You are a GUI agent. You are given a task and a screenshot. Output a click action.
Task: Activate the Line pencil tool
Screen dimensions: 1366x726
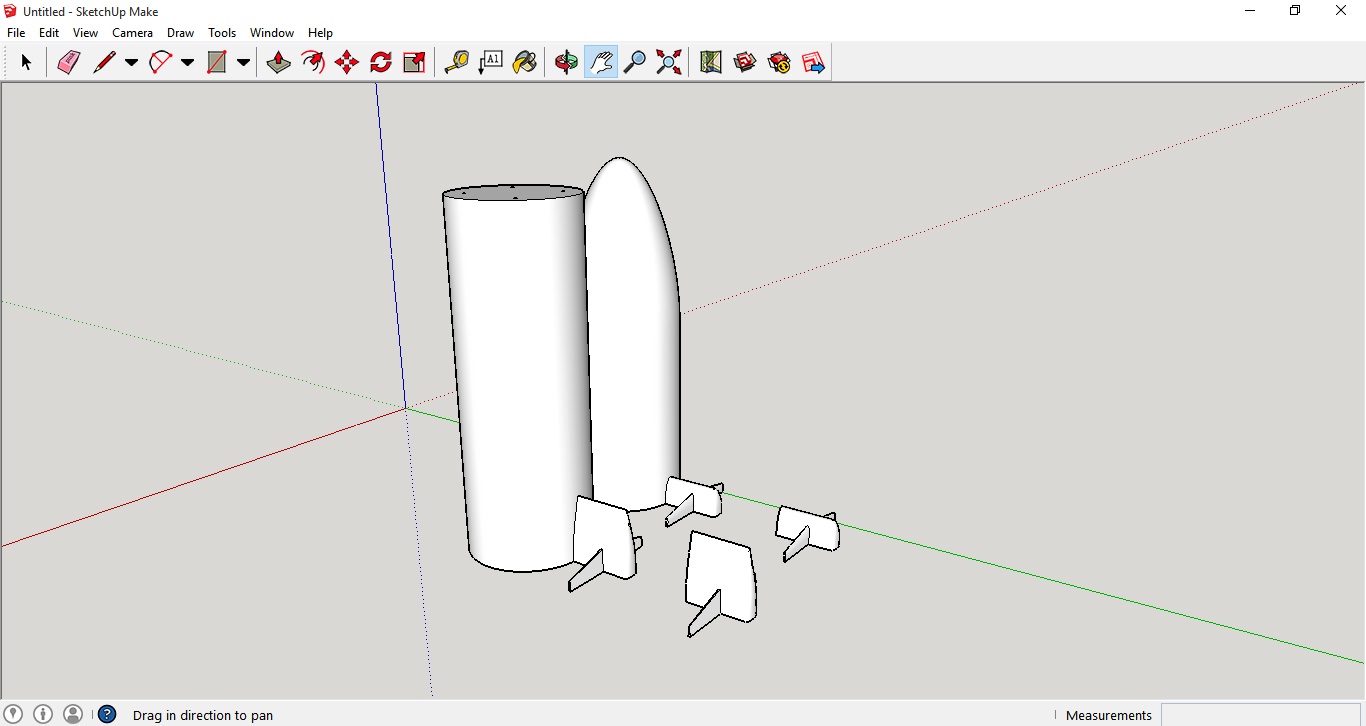(104, 63)
